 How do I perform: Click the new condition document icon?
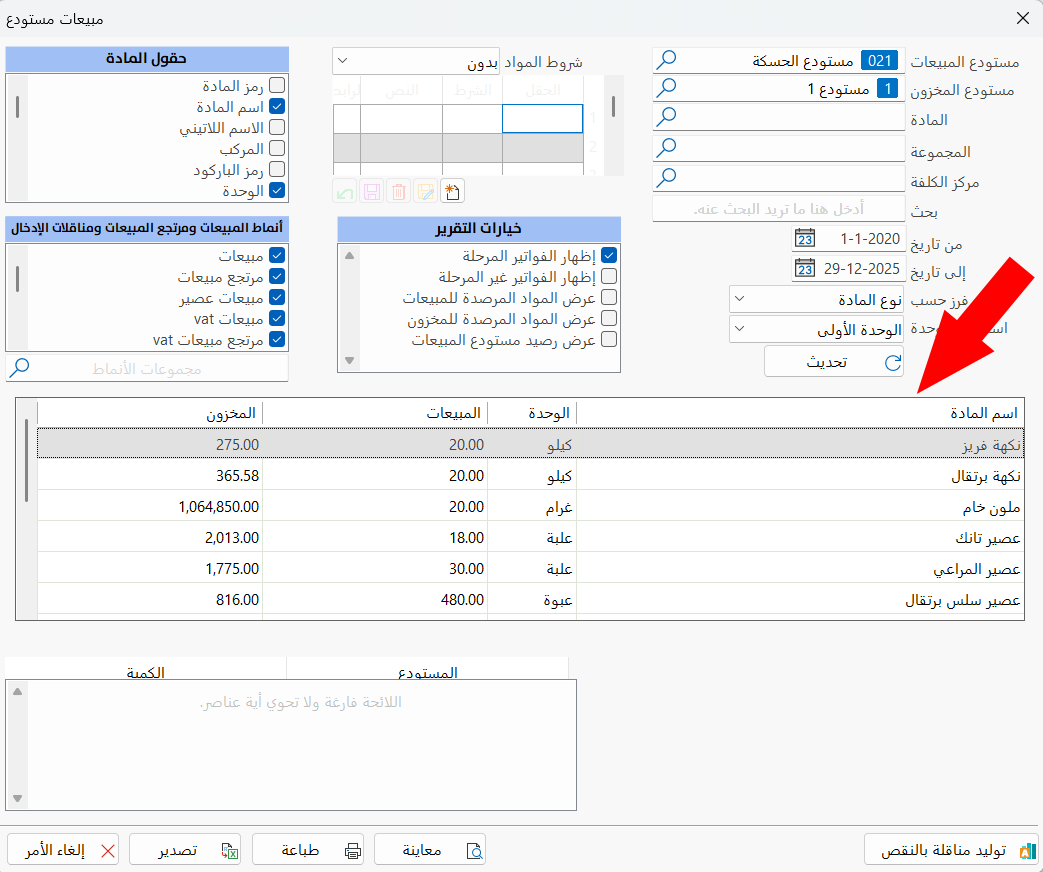click(452, 192)
